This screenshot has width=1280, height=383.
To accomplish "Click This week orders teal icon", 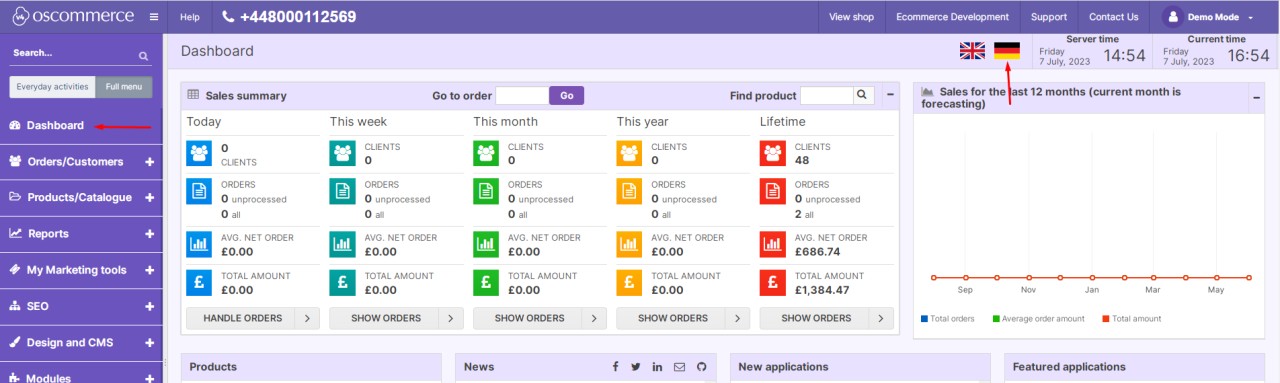I will [343, 191].
